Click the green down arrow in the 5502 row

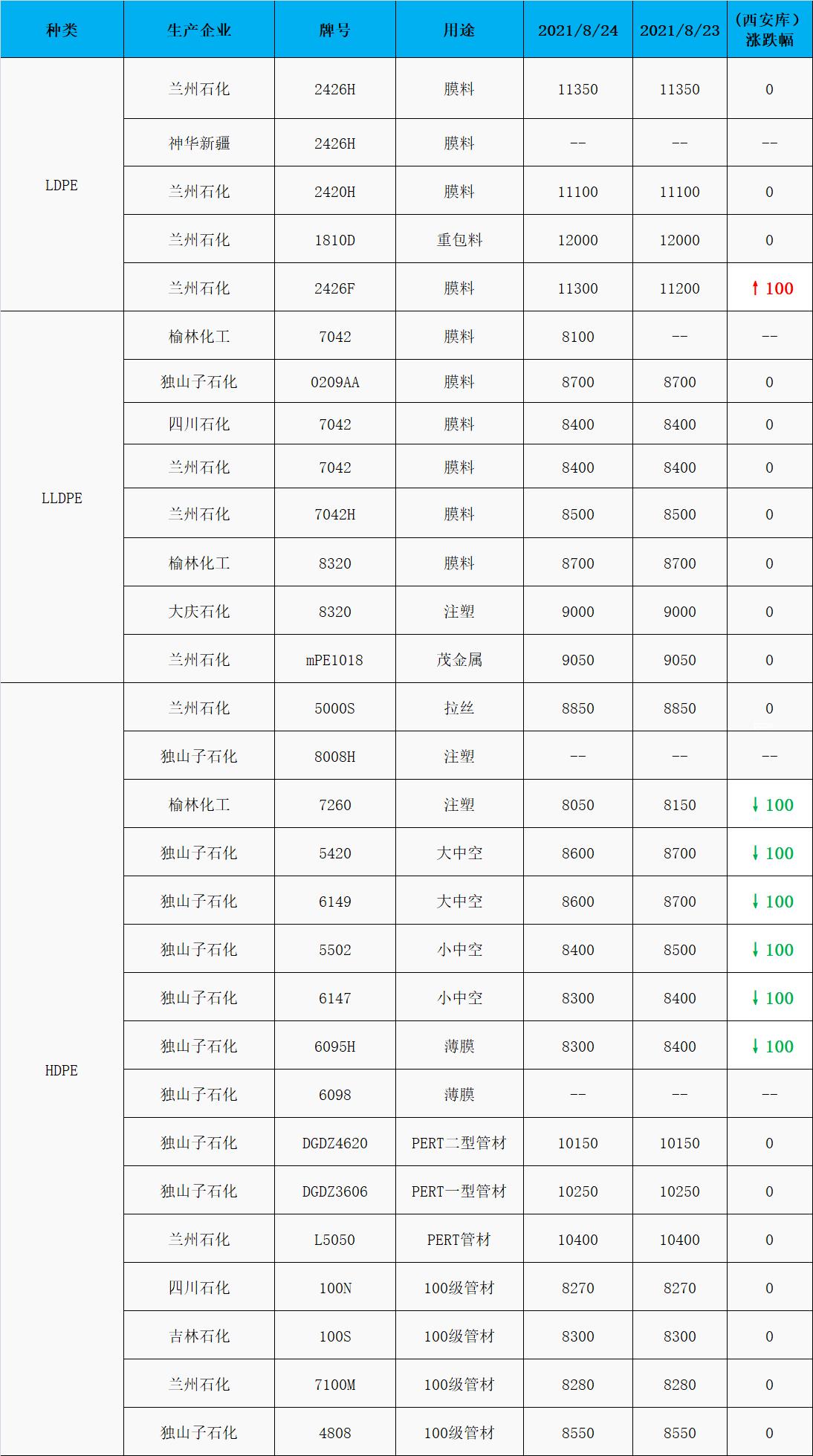[x=755, y=950]
